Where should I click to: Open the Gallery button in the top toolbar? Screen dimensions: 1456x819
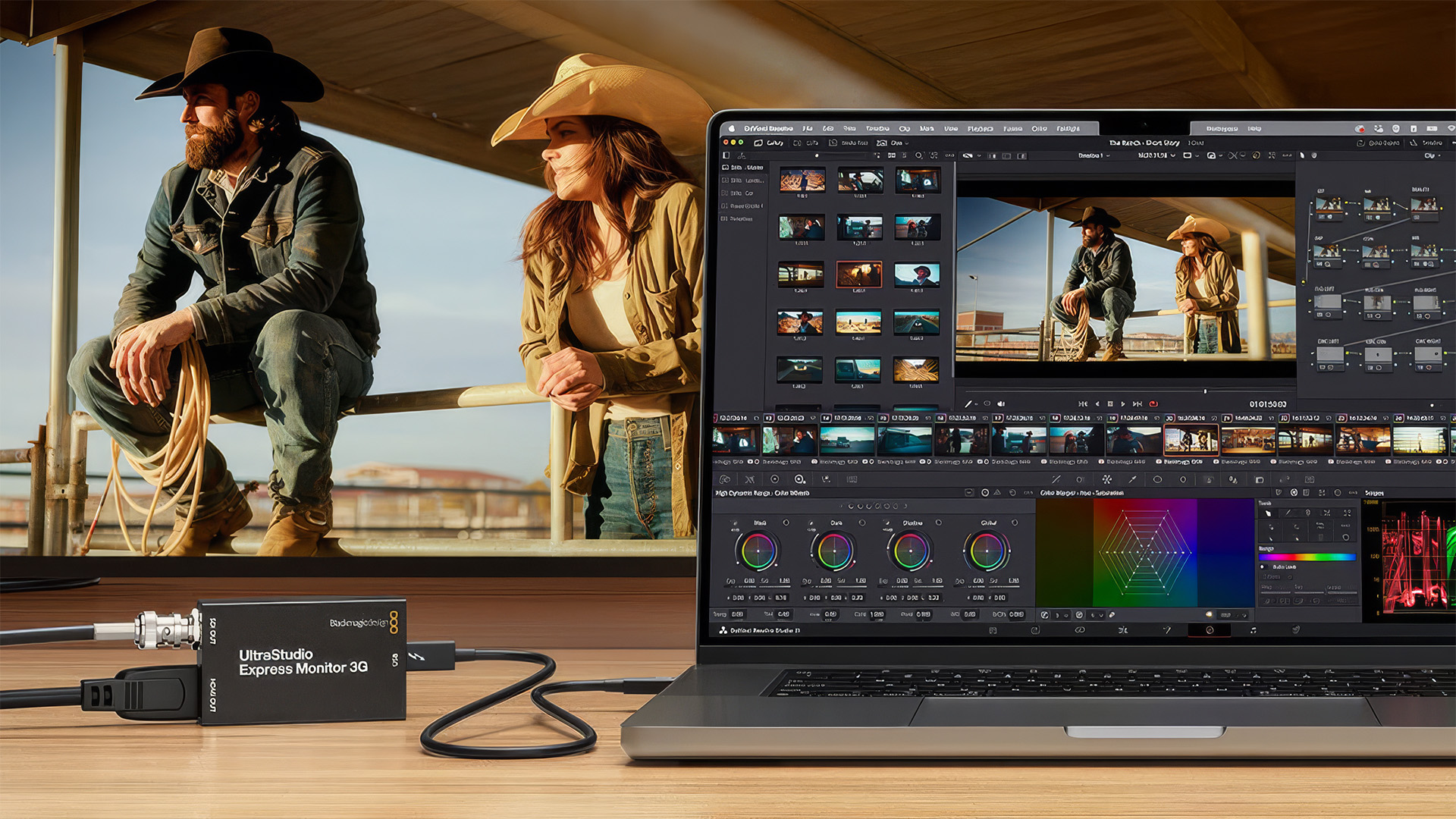pos(770,143)
